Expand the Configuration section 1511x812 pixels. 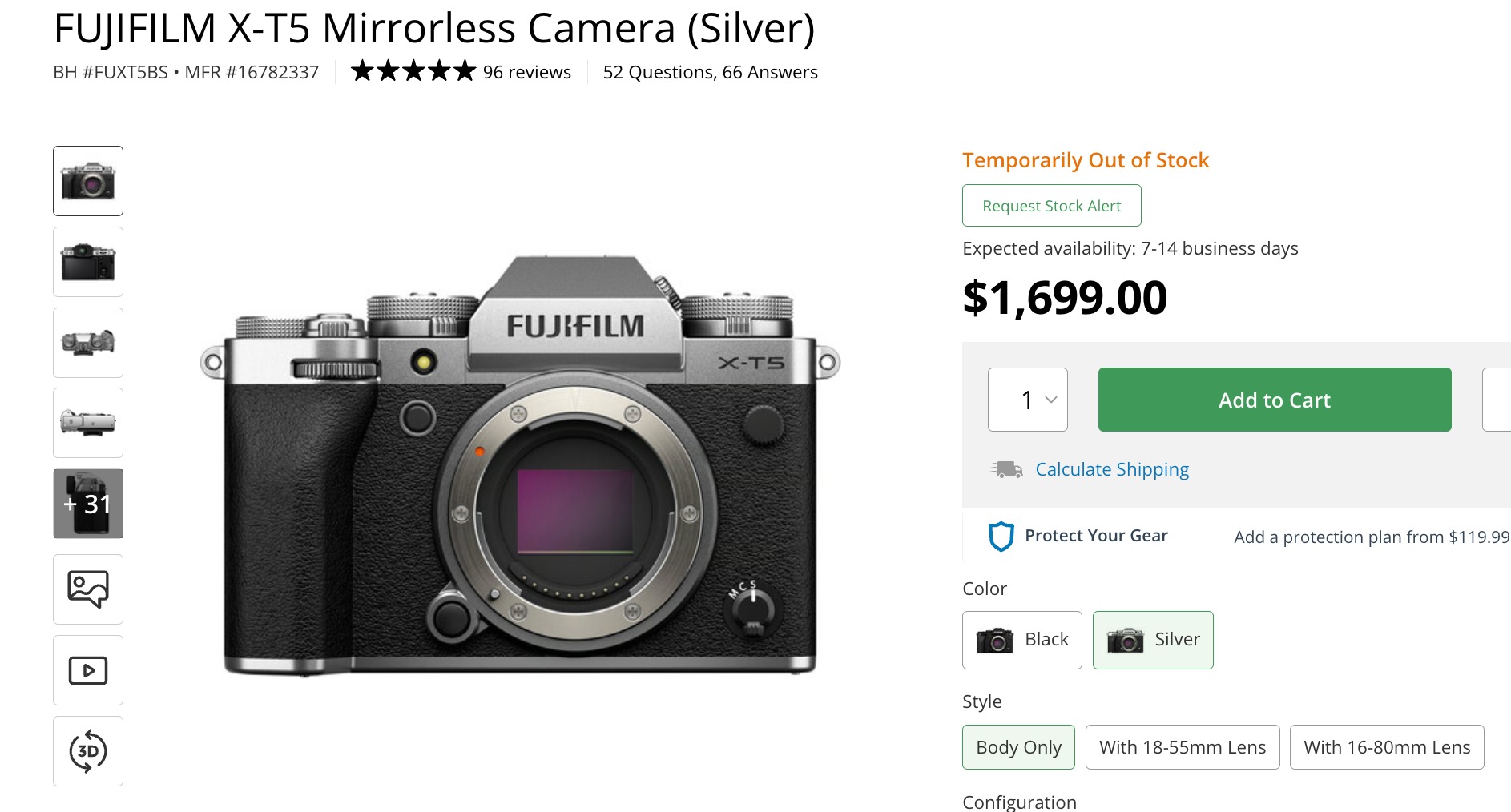[x=1019, y=802]
